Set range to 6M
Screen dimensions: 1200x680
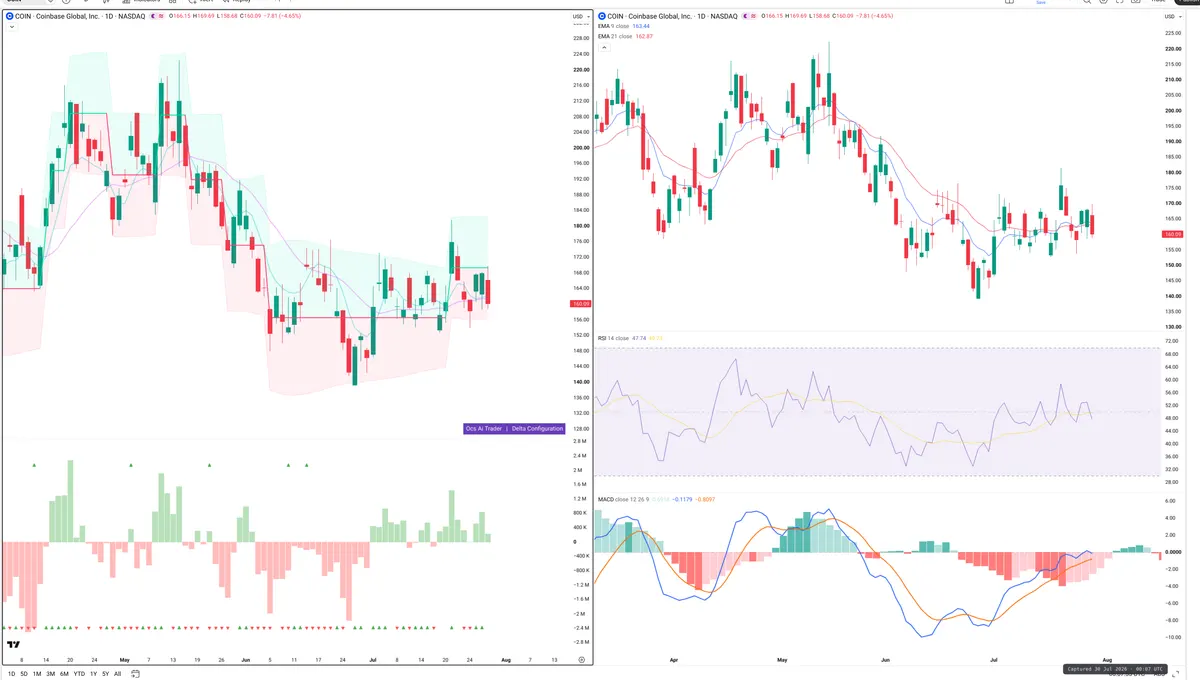pos(64,674)
